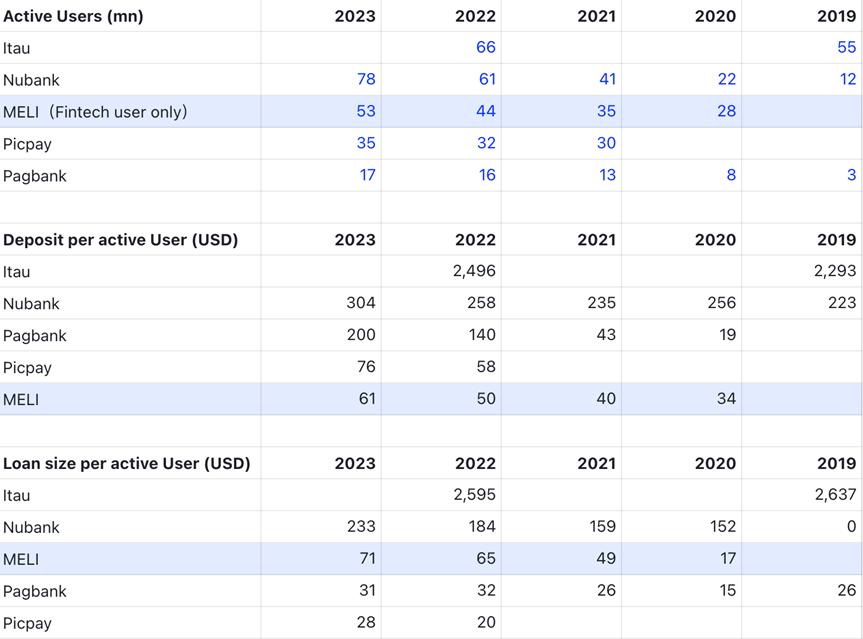Click Picpay 2021 active users value 30
Screen dimensions: 863x639
tap(607, 143)
